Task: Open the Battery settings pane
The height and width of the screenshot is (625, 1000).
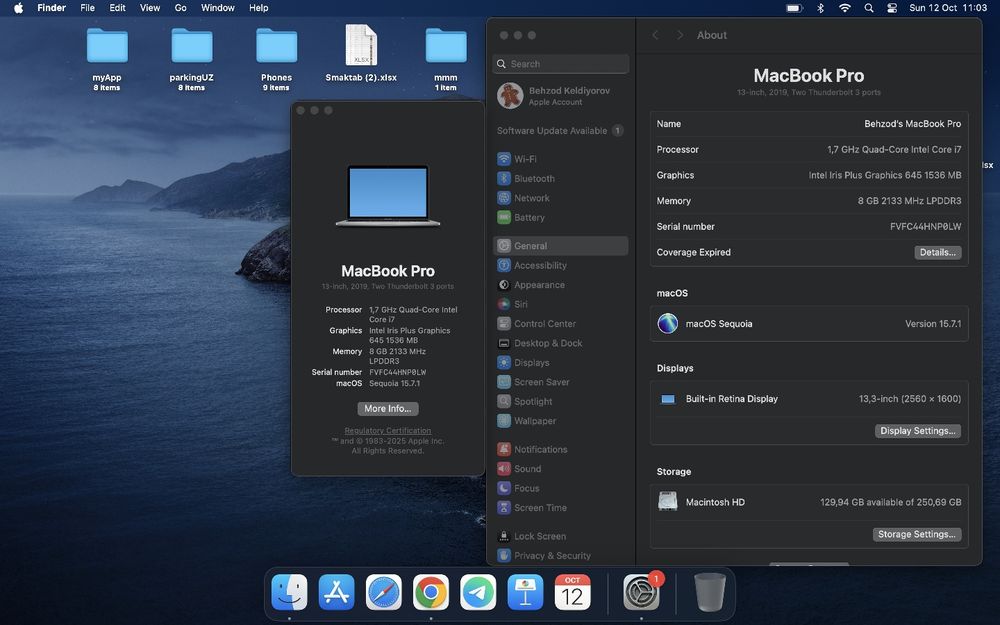Action: click(529, 217)
